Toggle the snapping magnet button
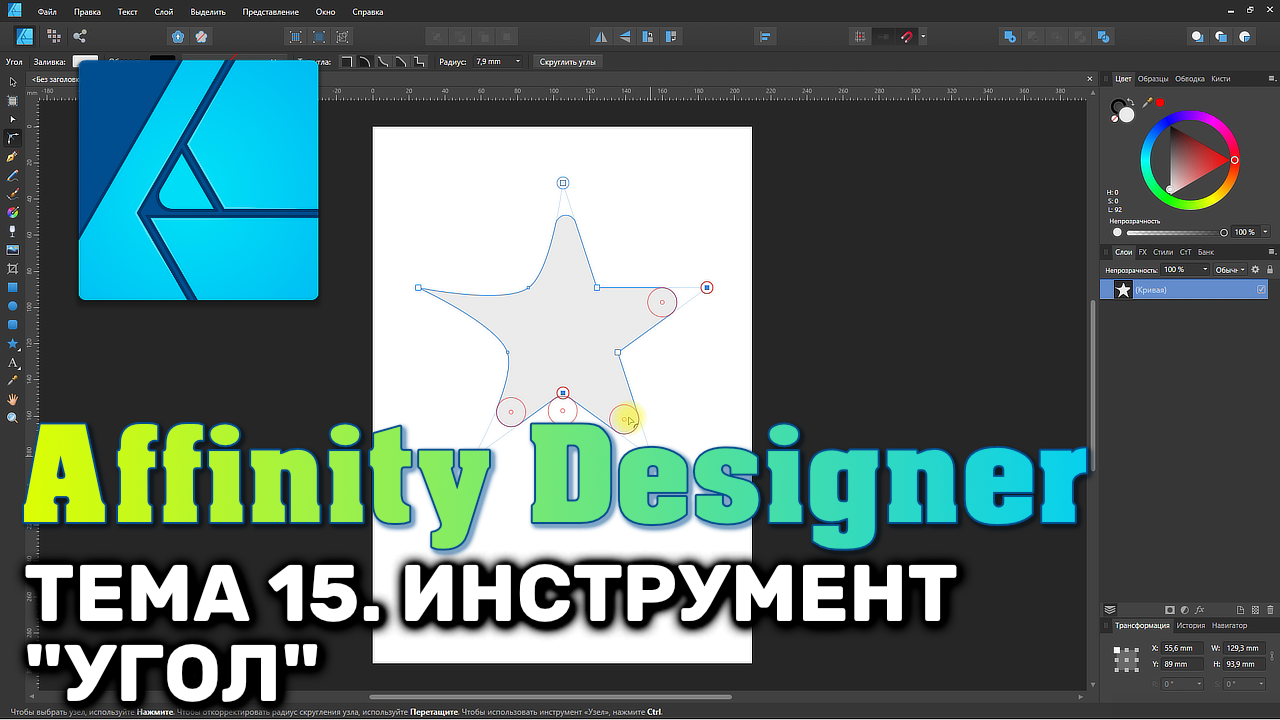This screenshot has width=1280, height=720. pos(906,37)
